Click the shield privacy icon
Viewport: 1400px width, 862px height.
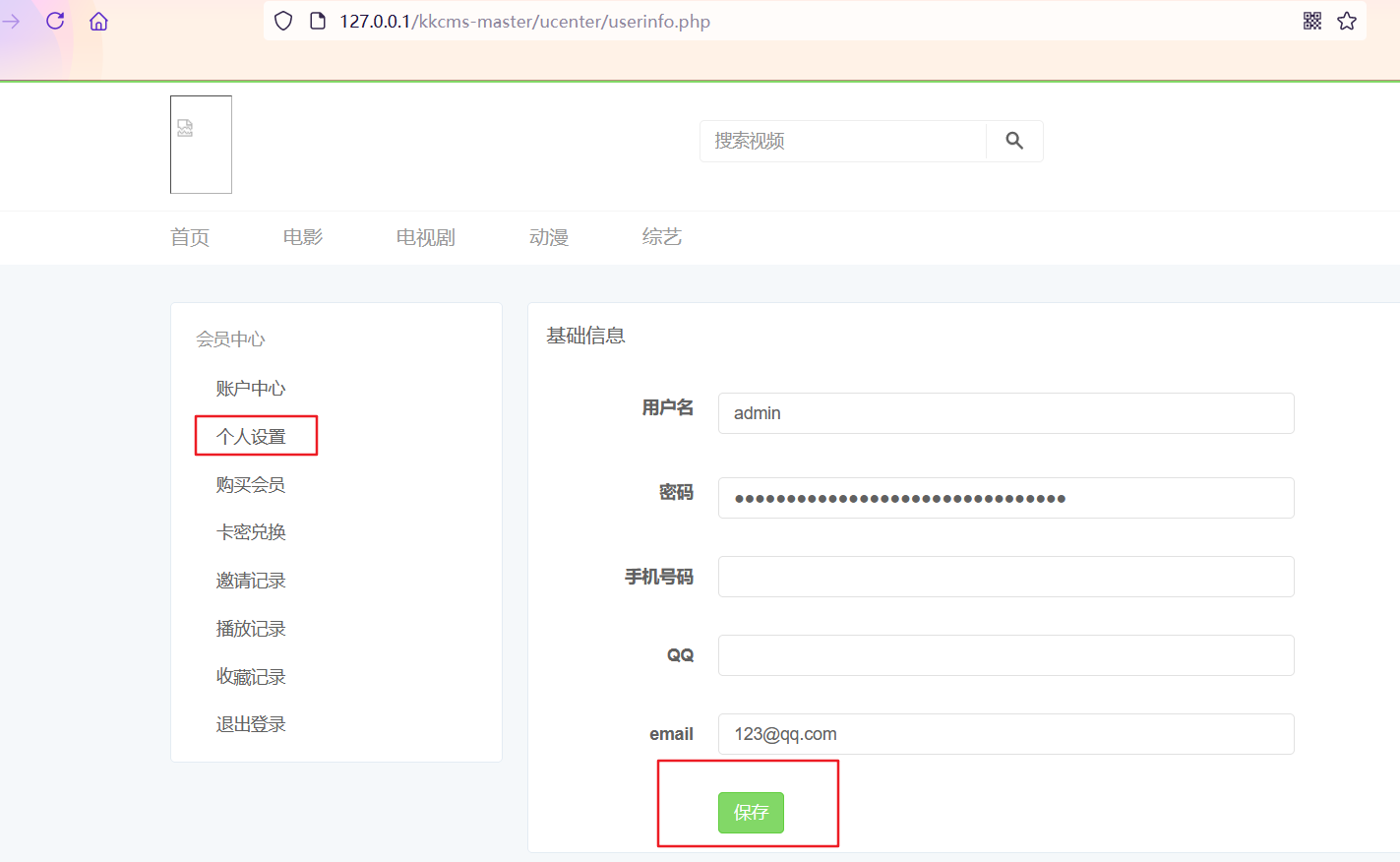pos(282,20)
